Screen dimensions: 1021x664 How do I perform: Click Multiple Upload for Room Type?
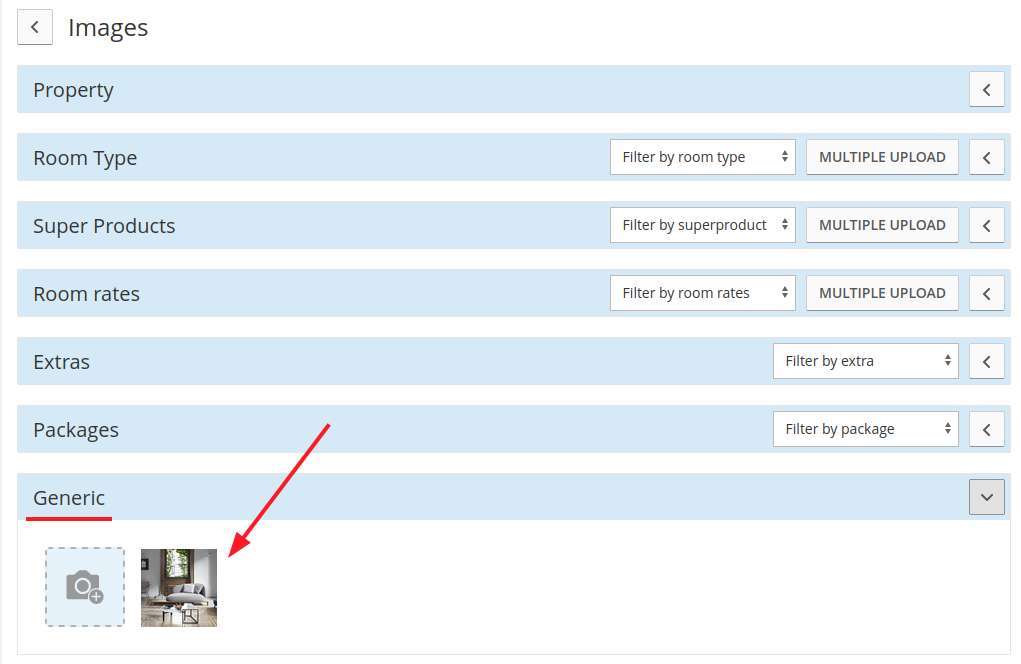[882, 157]
